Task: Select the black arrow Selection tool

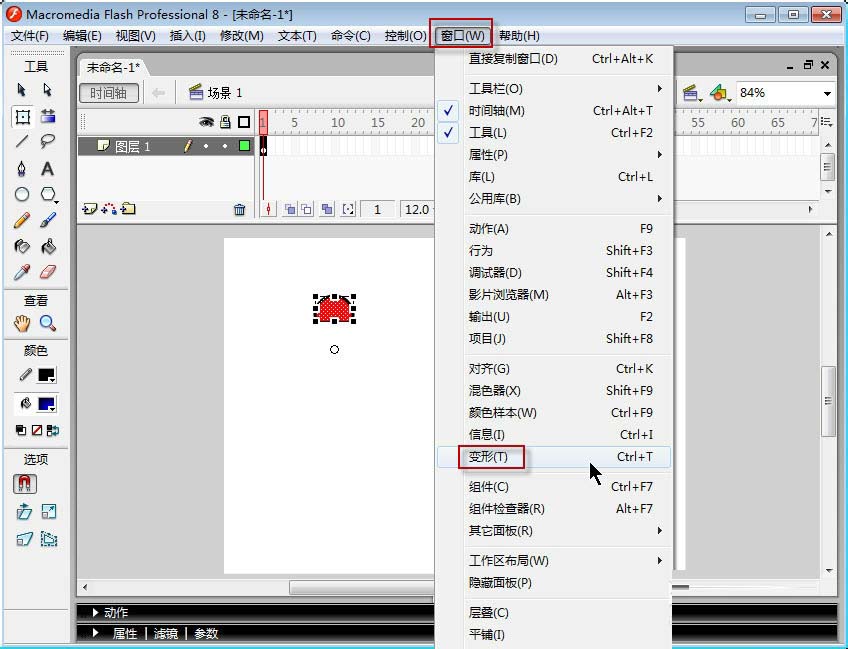Action: 22,89
